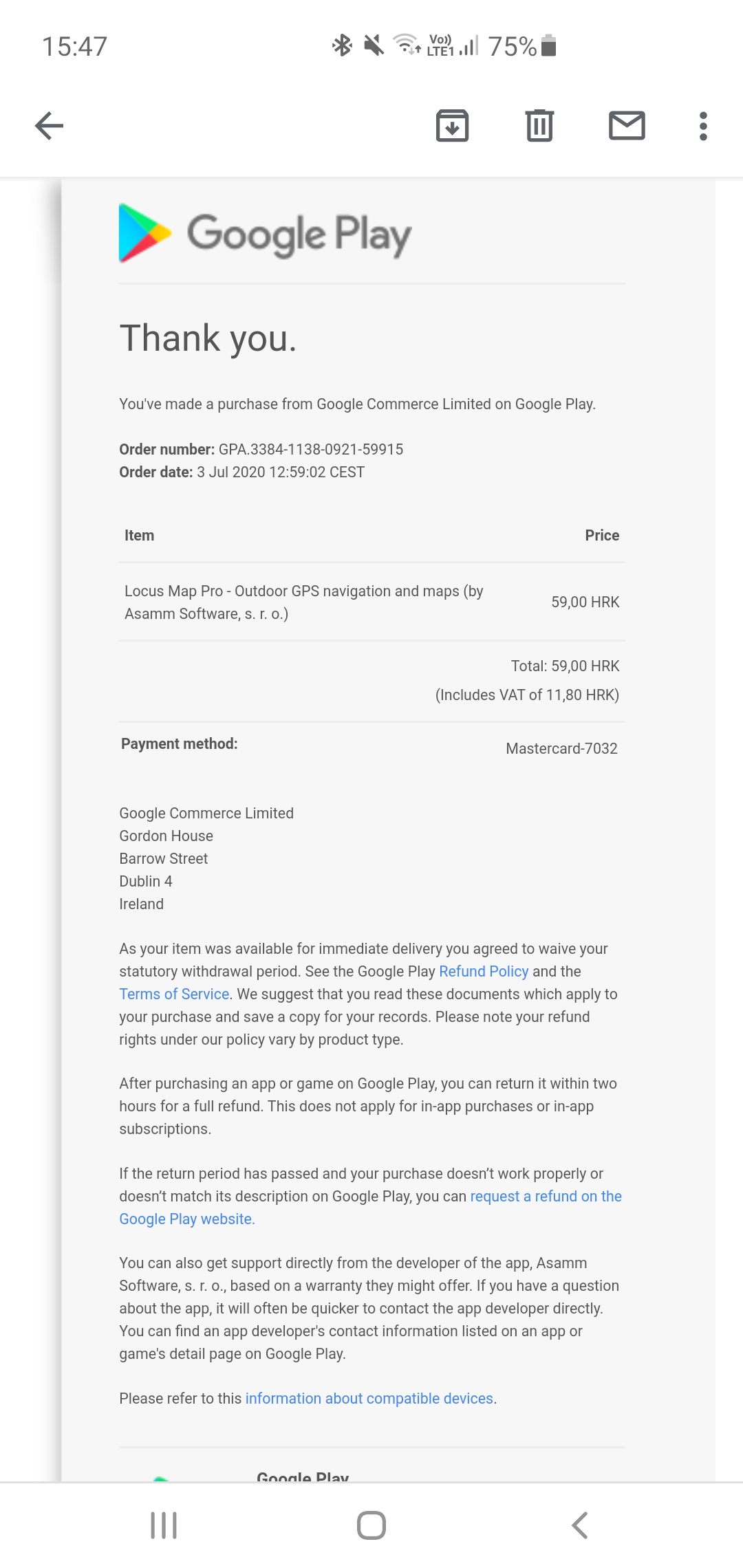Mark the email unread with the envelope icon
Screen dimensions: 743x1568
[627, 126]
